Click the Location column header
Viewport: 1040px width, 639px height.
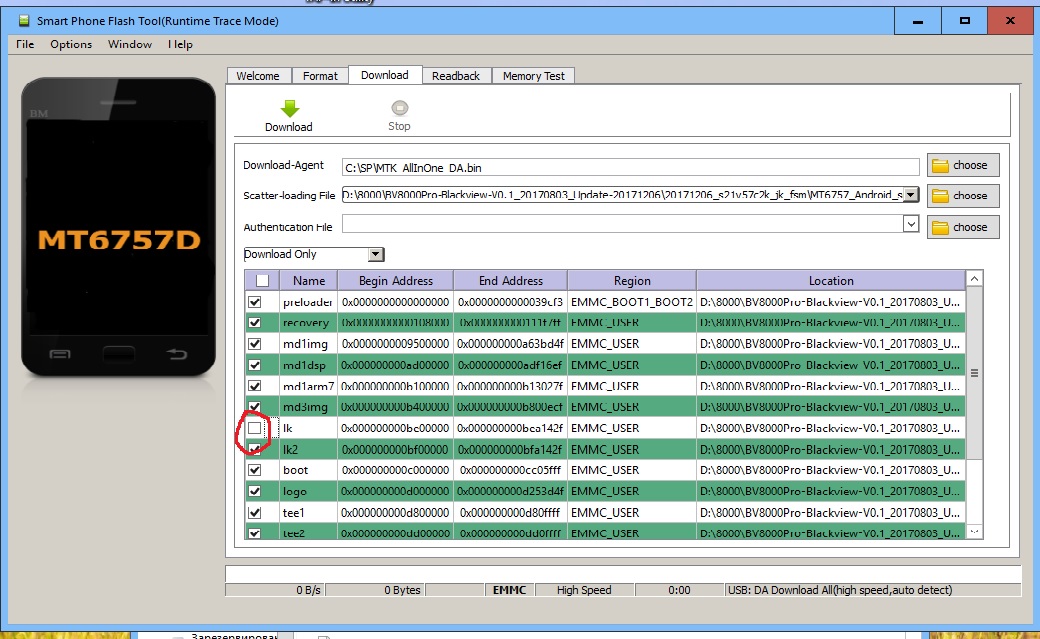click(831, 281)
